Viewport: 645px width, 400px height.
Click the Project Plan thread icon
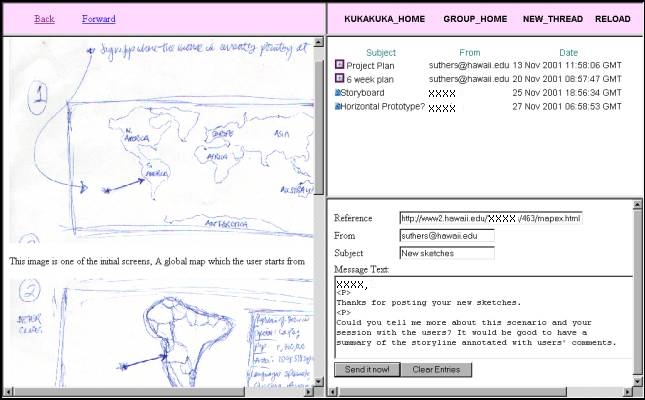340,65
